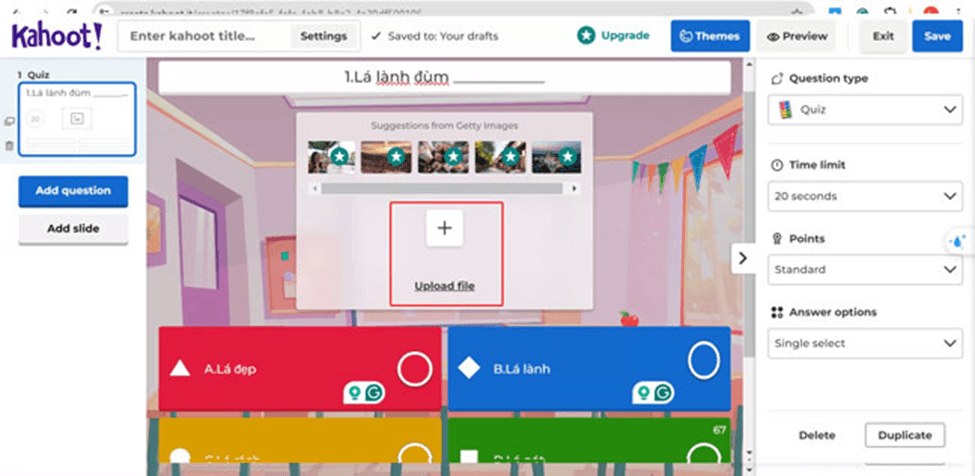Select the second Getty Images suggestion thumbnail

pos(386,157)
